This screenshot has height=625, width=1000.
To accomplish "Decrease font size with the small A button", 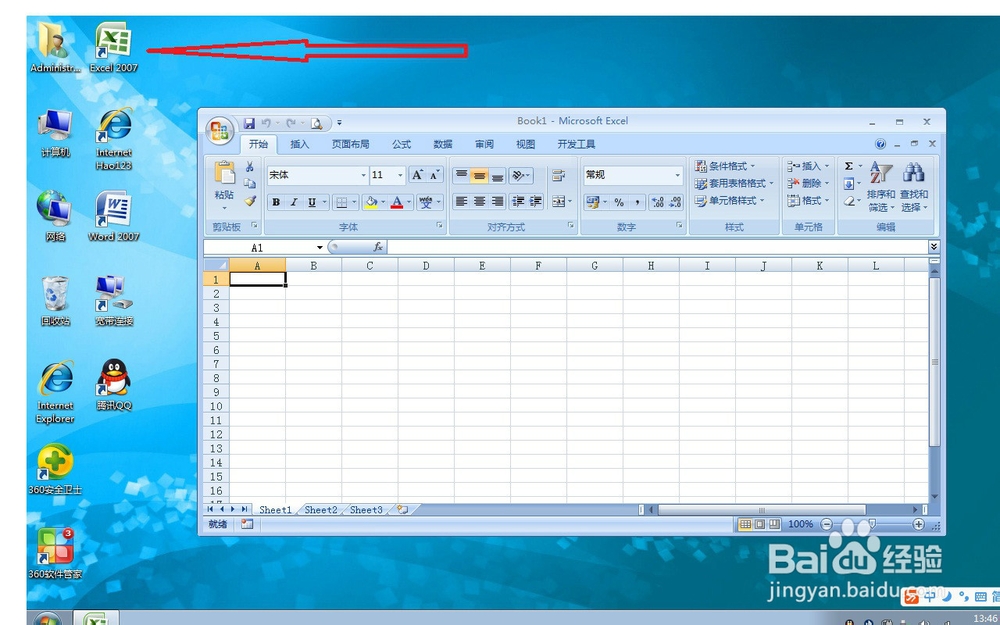I will tap(435, 175).
